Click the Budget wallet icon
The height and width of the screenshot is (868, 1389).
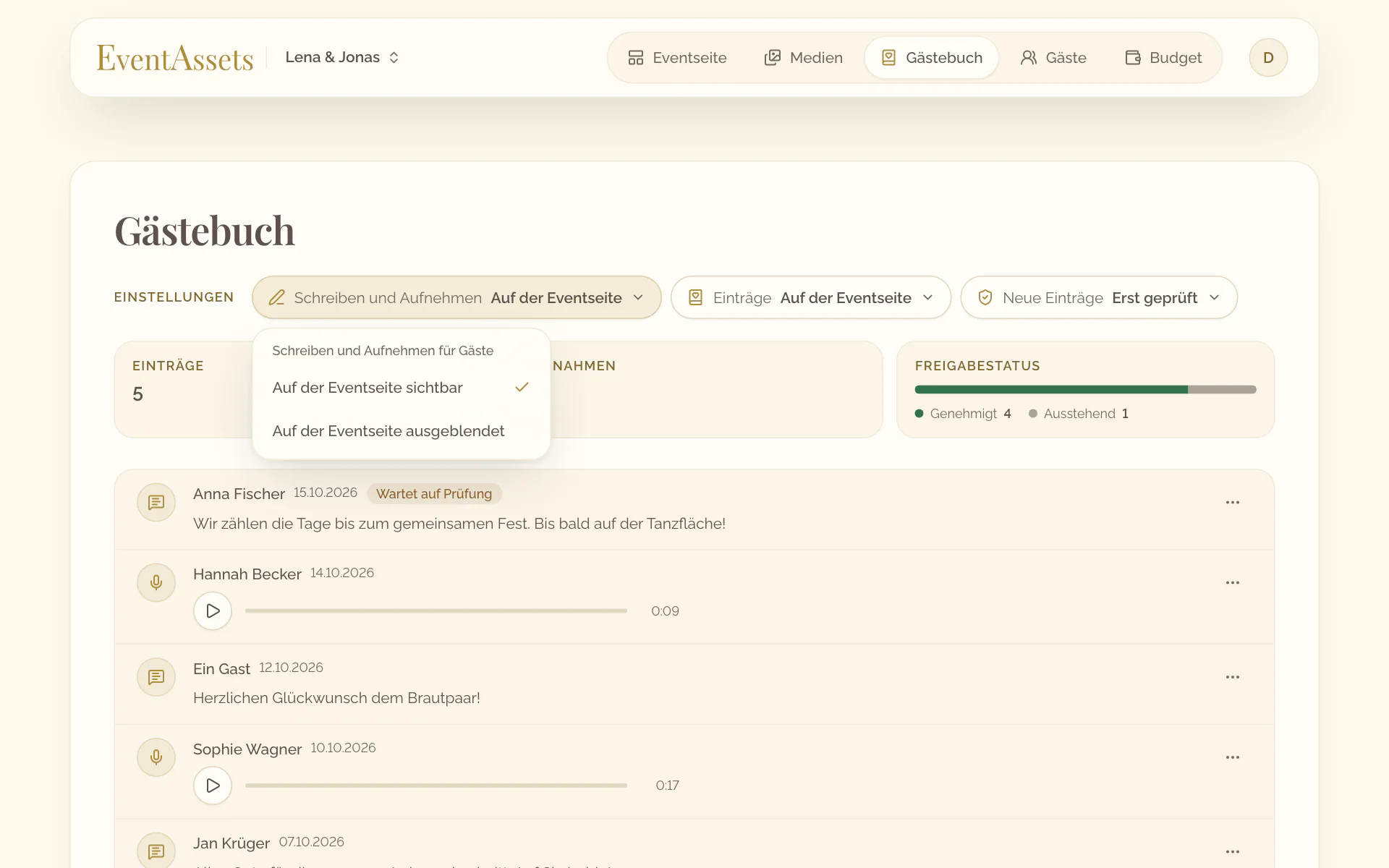pos(1133,58)
